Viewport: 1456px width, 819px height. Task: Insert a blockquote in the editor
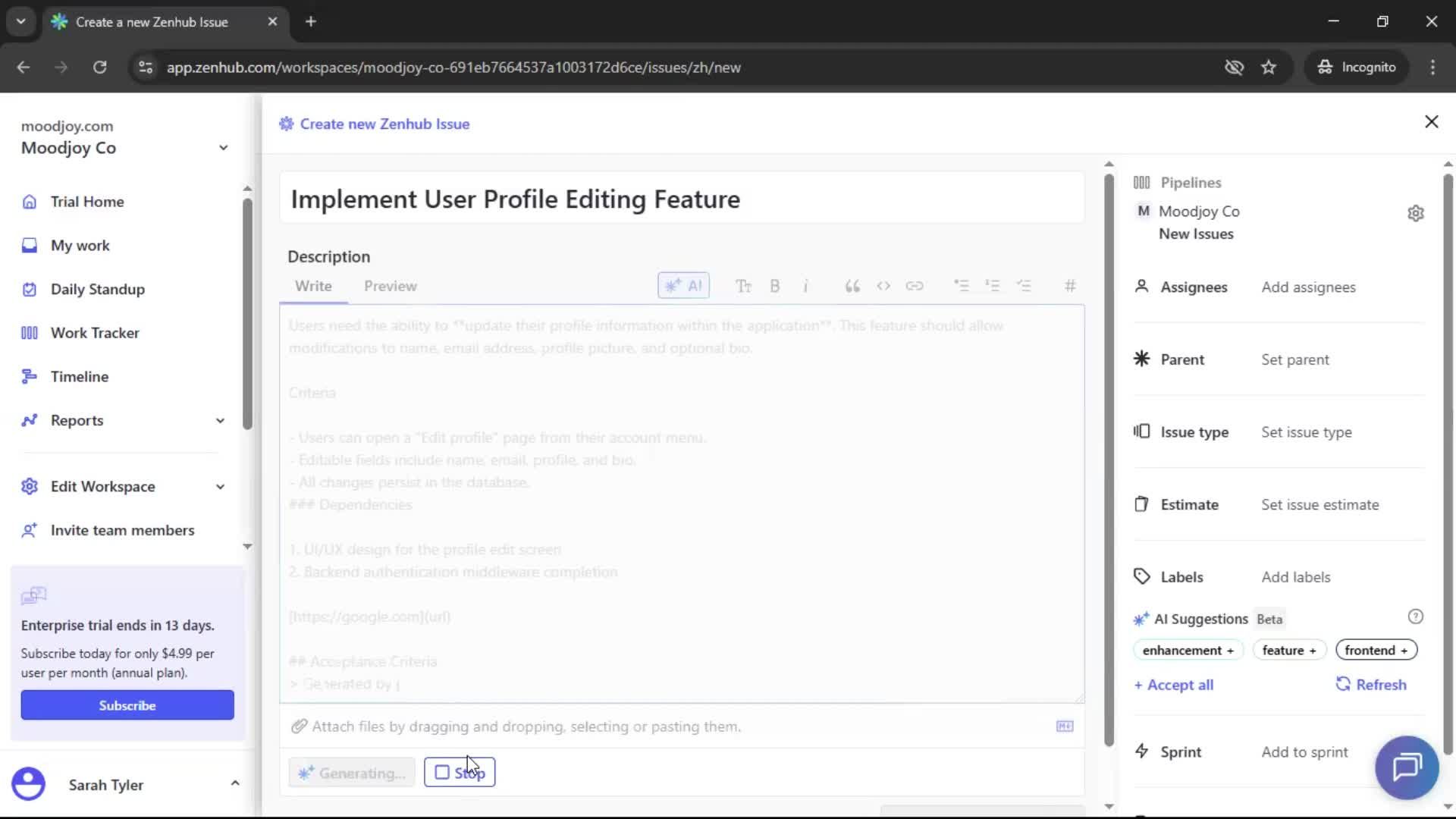point(852,286)
